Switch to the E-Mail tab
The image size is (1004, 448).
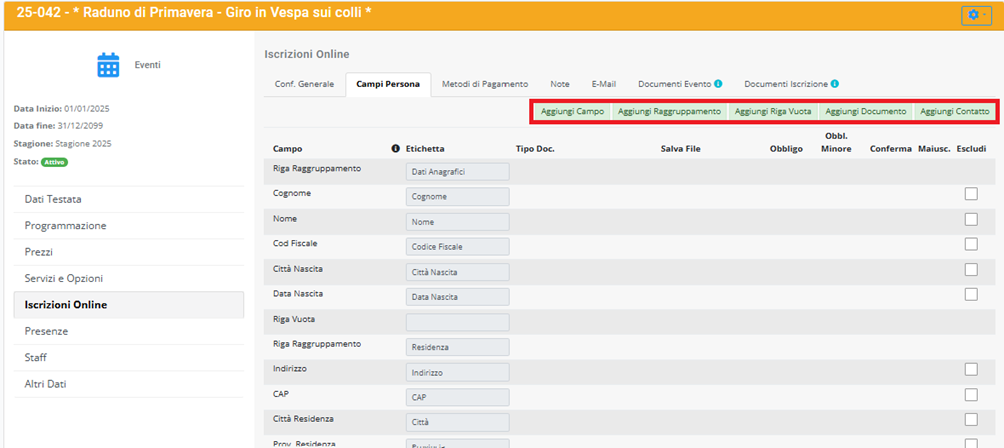(604, 84)
